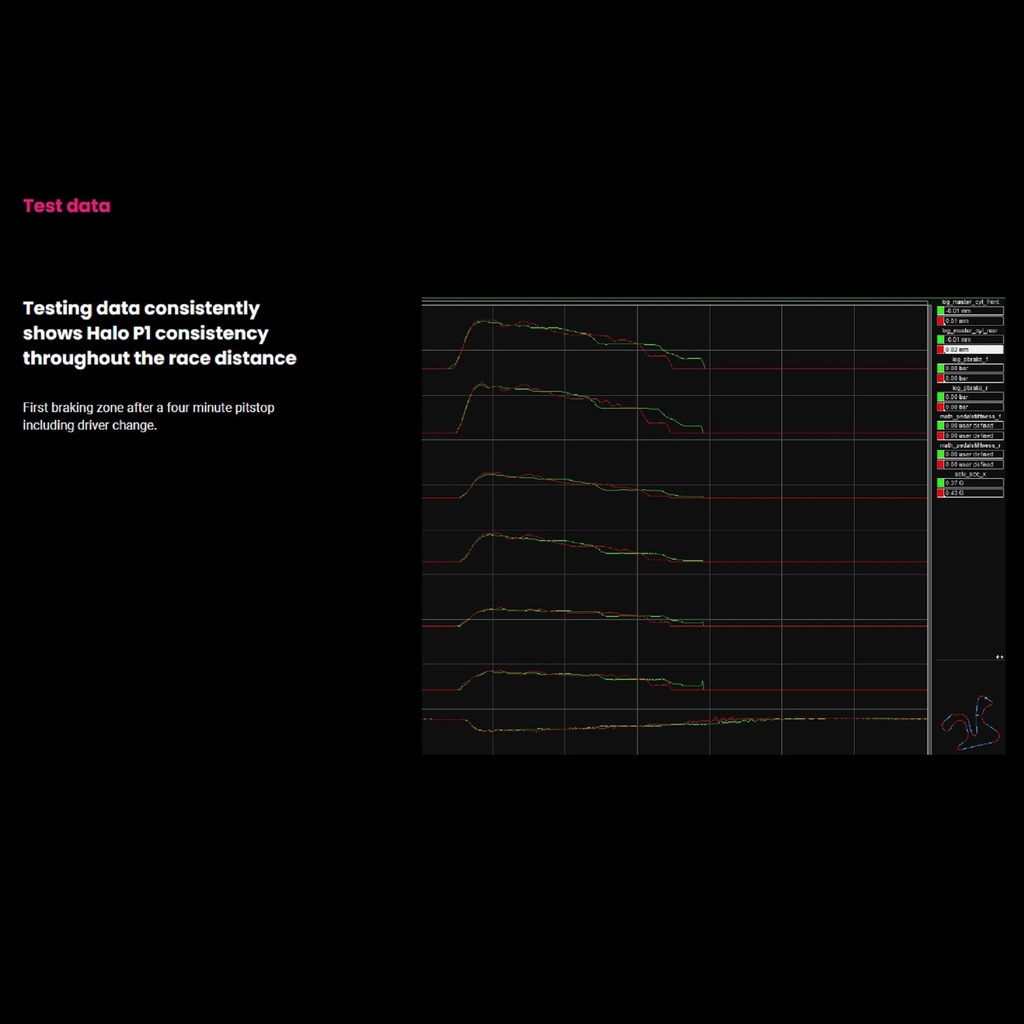Click the green swatch under log_pbrake_r
This screenshot has width=1024, height=1024.
940,397
